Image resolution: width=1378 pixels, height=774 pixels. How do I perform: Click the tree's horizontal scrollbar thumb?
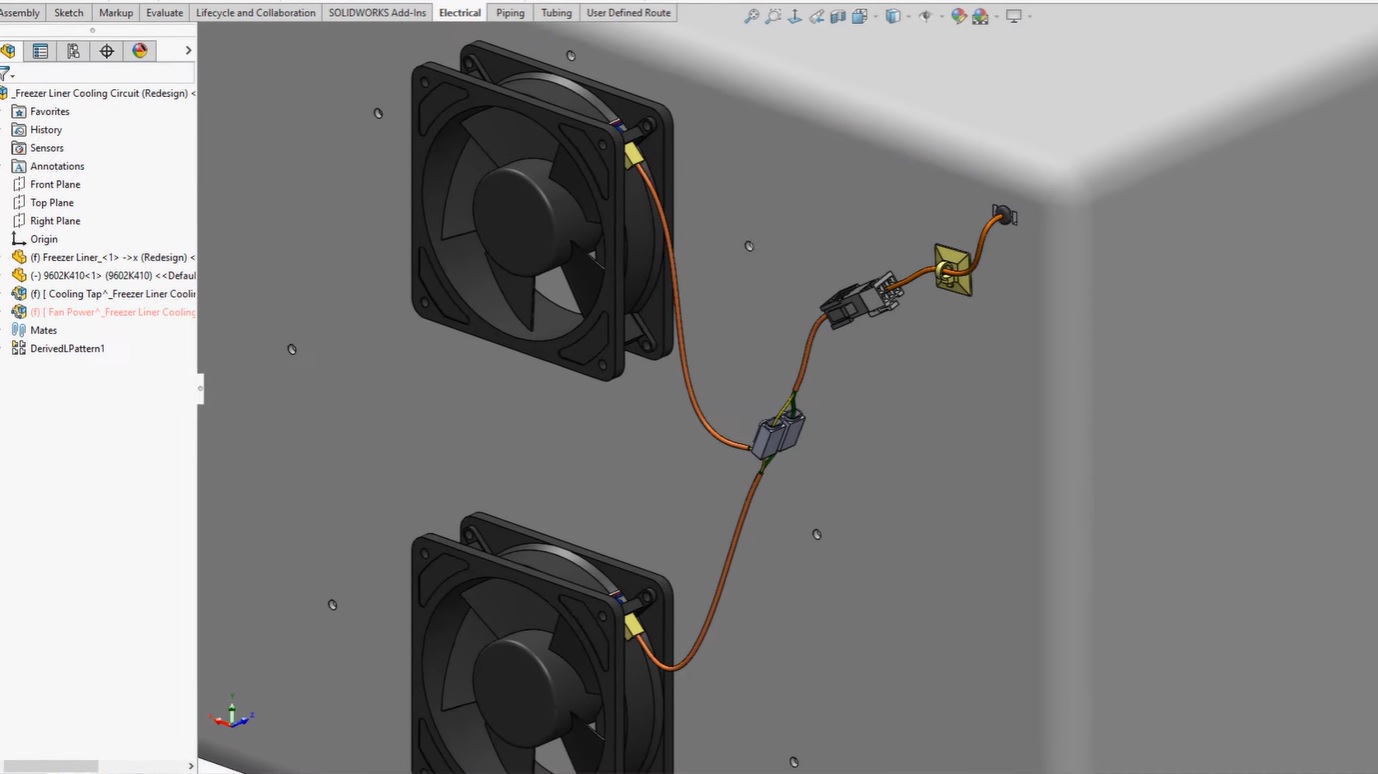coord(51,766)
